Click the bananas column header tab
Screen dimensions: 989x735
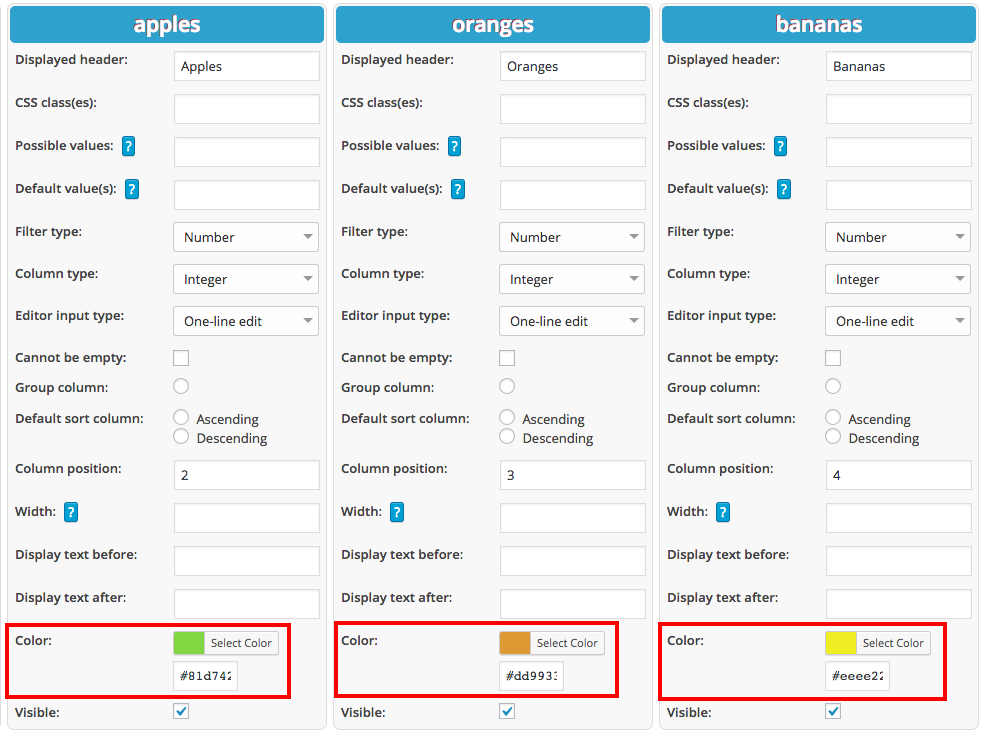tap(819, 25)
